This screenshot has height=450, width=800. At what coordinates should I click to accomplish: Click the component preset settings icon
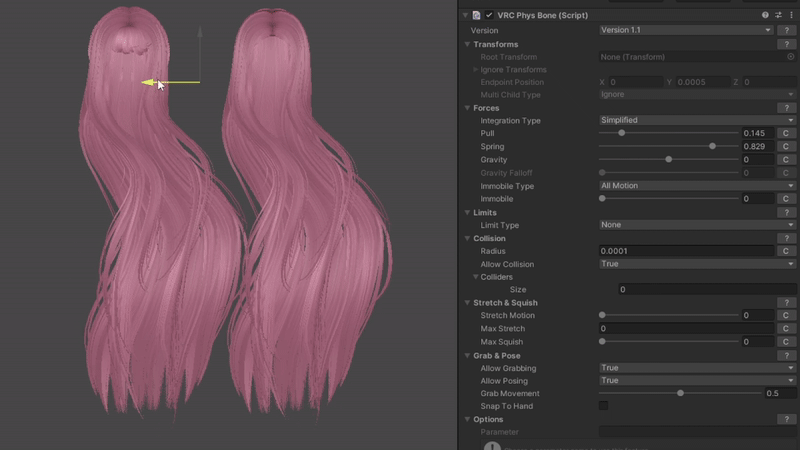click(x=778, y=16)
